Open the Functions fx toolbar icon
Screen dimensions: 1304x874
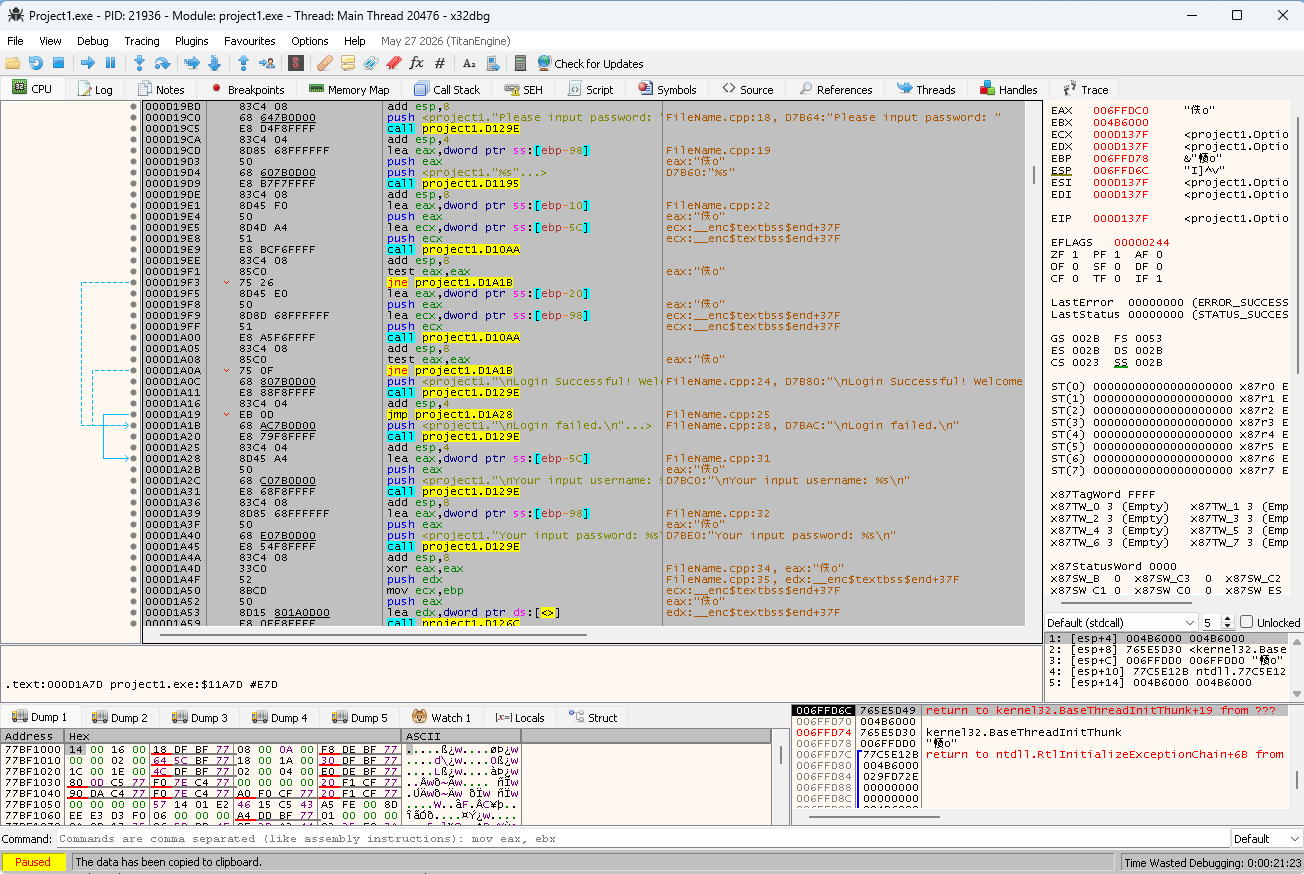pyautogui.click(x=416, y=63)
